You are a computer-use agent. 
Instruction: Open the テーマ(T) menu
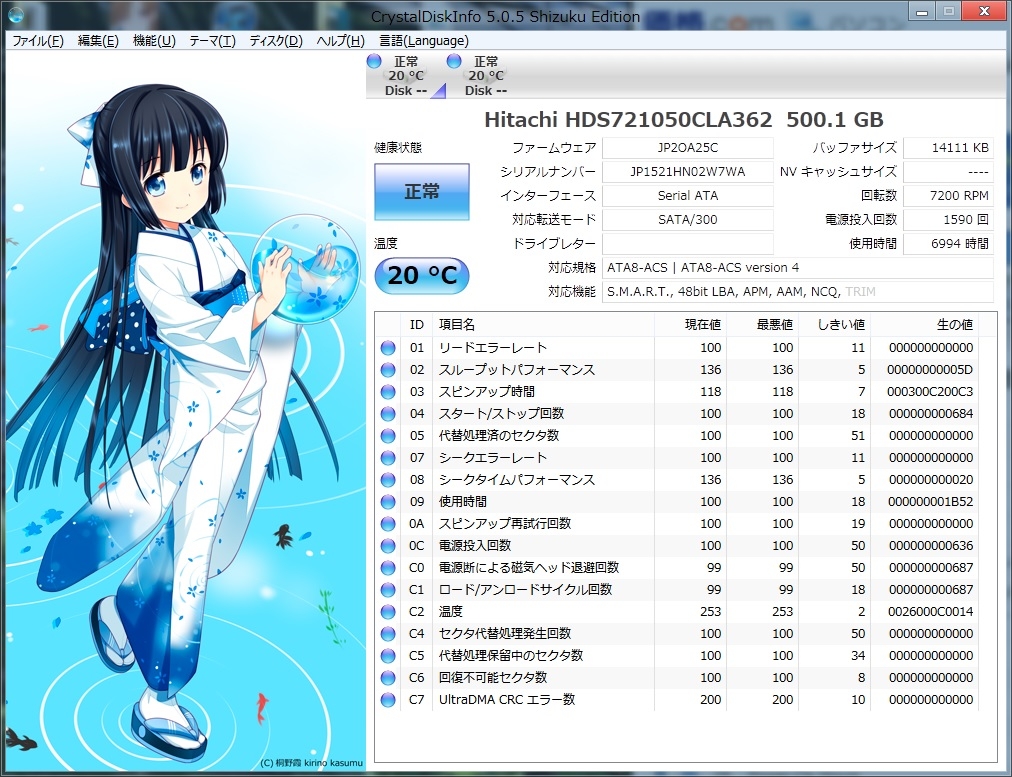(x=212, y=41)
